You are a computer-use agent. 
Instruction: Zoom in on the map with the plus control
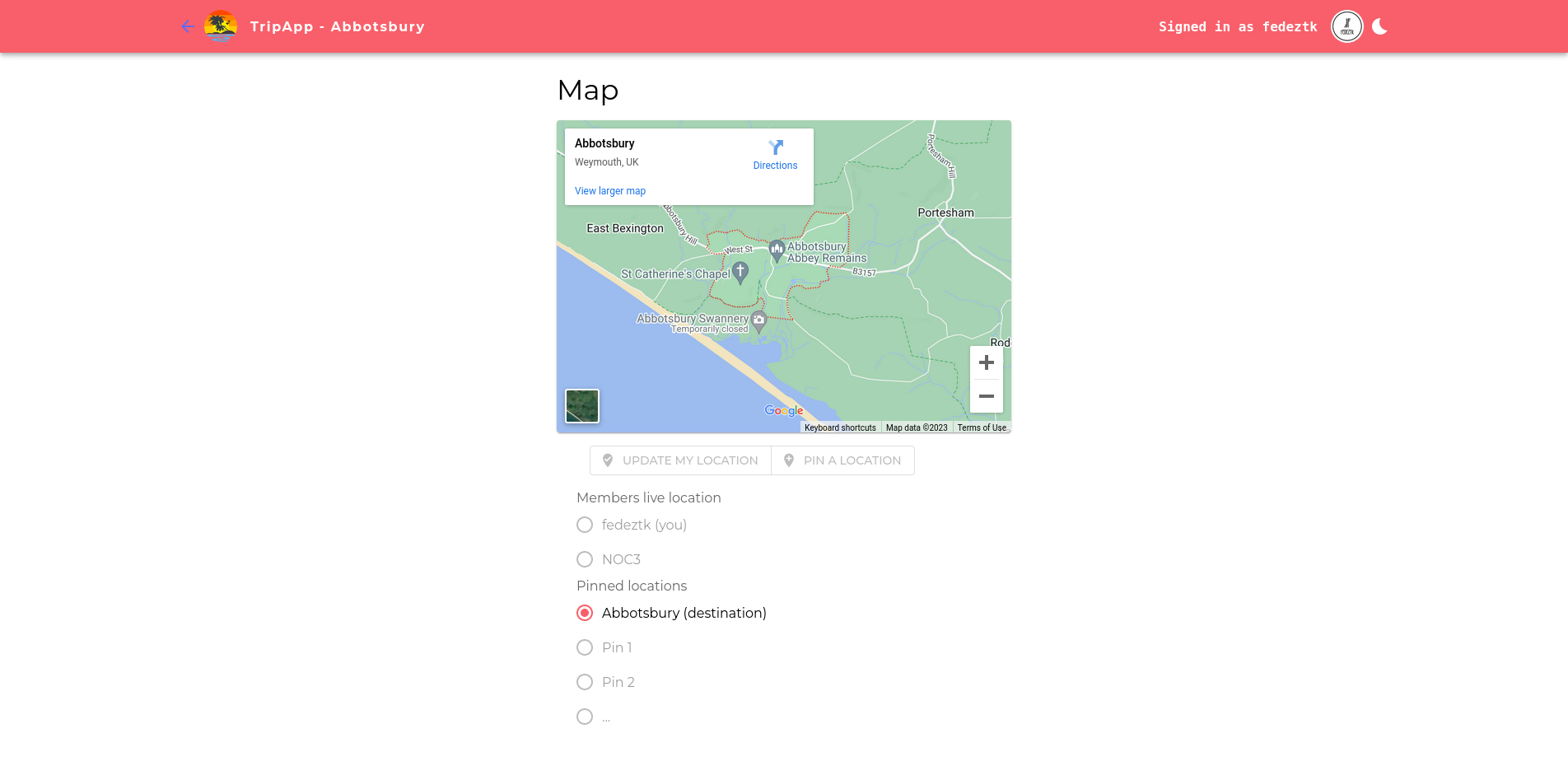coord(986,362)
